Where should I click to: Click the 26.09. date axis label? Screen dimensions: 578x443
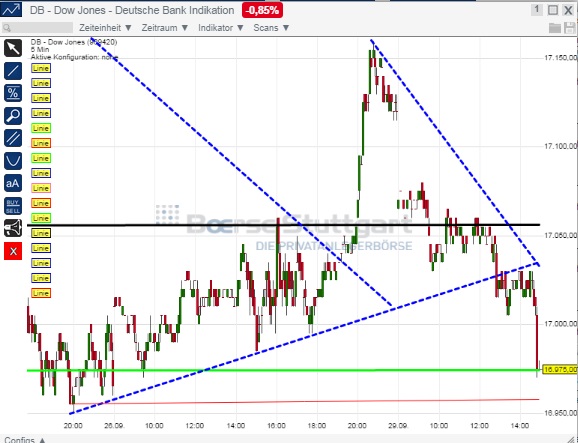point(114,425)
